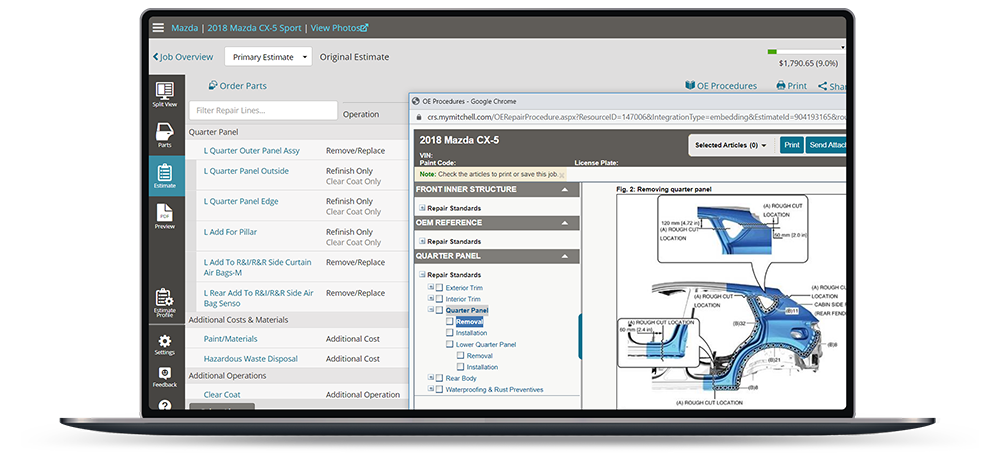Click the Send Attachment button

click(x=826, y=145)
